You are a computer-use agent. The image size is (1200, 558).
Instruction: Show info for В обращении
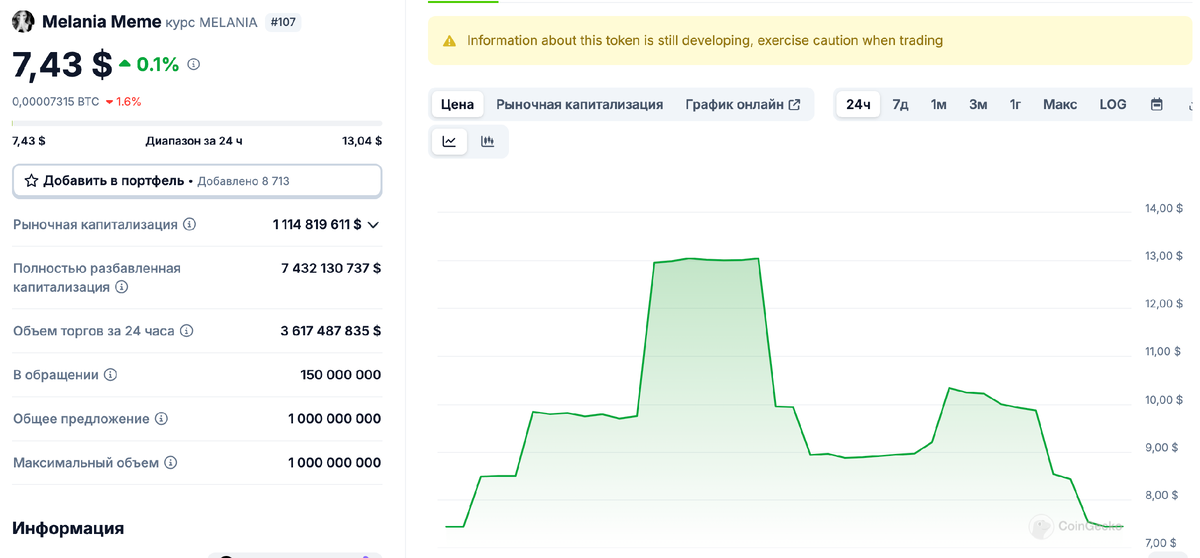[111, 375]
